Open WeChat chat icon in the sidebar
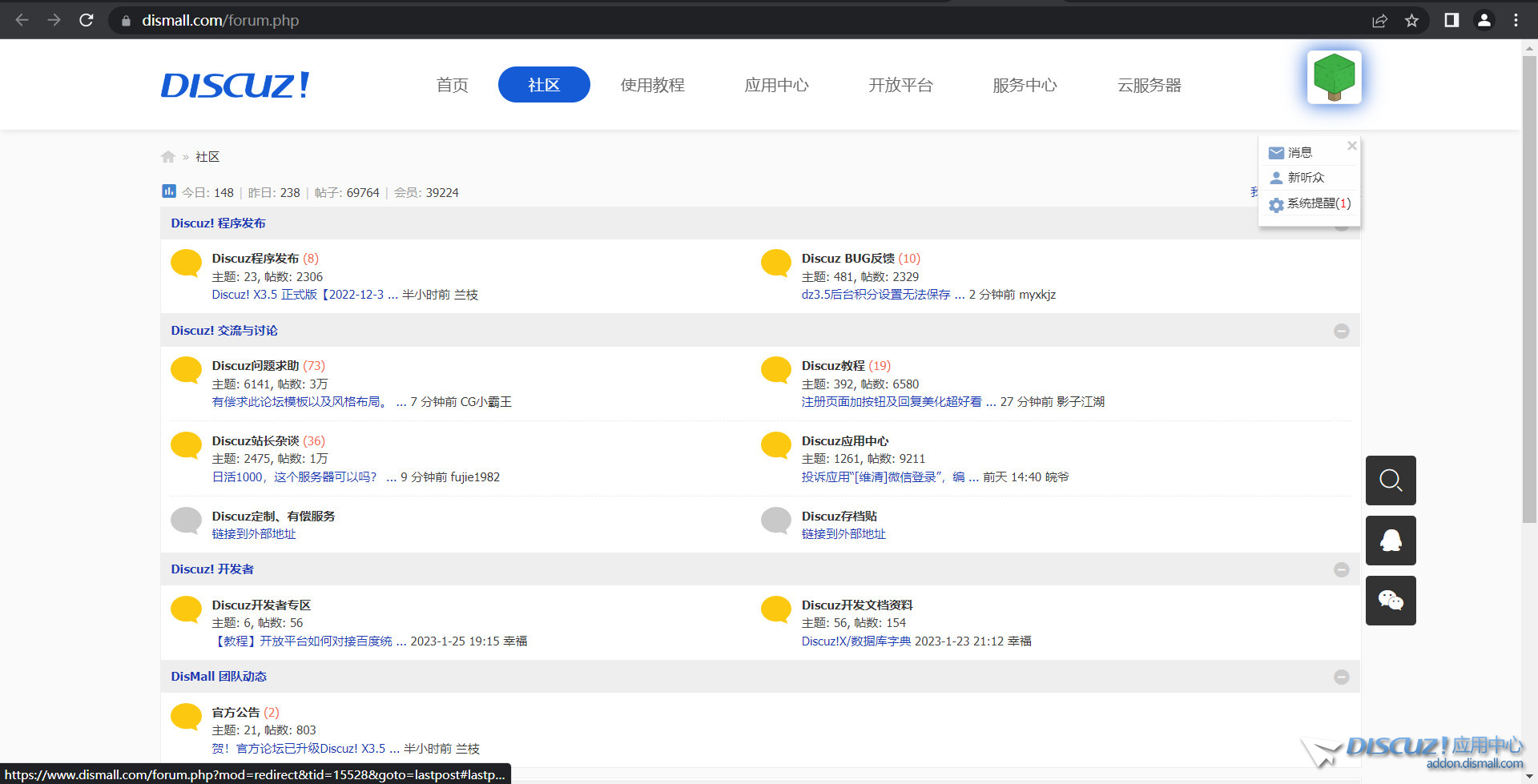This screenshot has height=784, width=1538. [x=1390, y=601]
